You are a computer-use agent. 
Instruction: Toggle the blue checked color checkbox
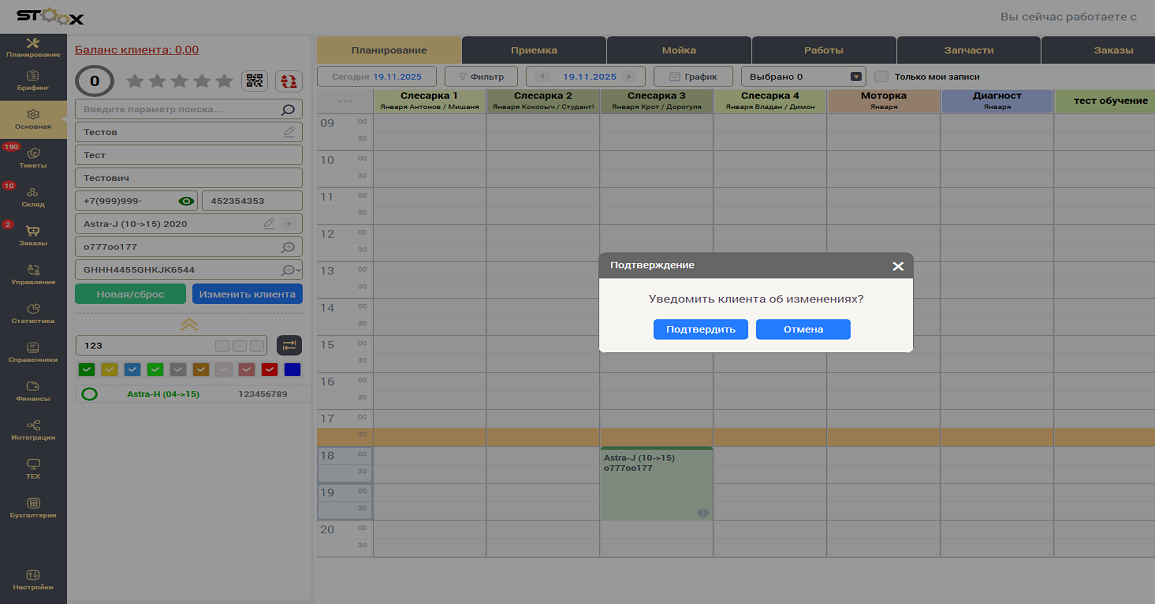pyautogui.click(x=133, y=370)
